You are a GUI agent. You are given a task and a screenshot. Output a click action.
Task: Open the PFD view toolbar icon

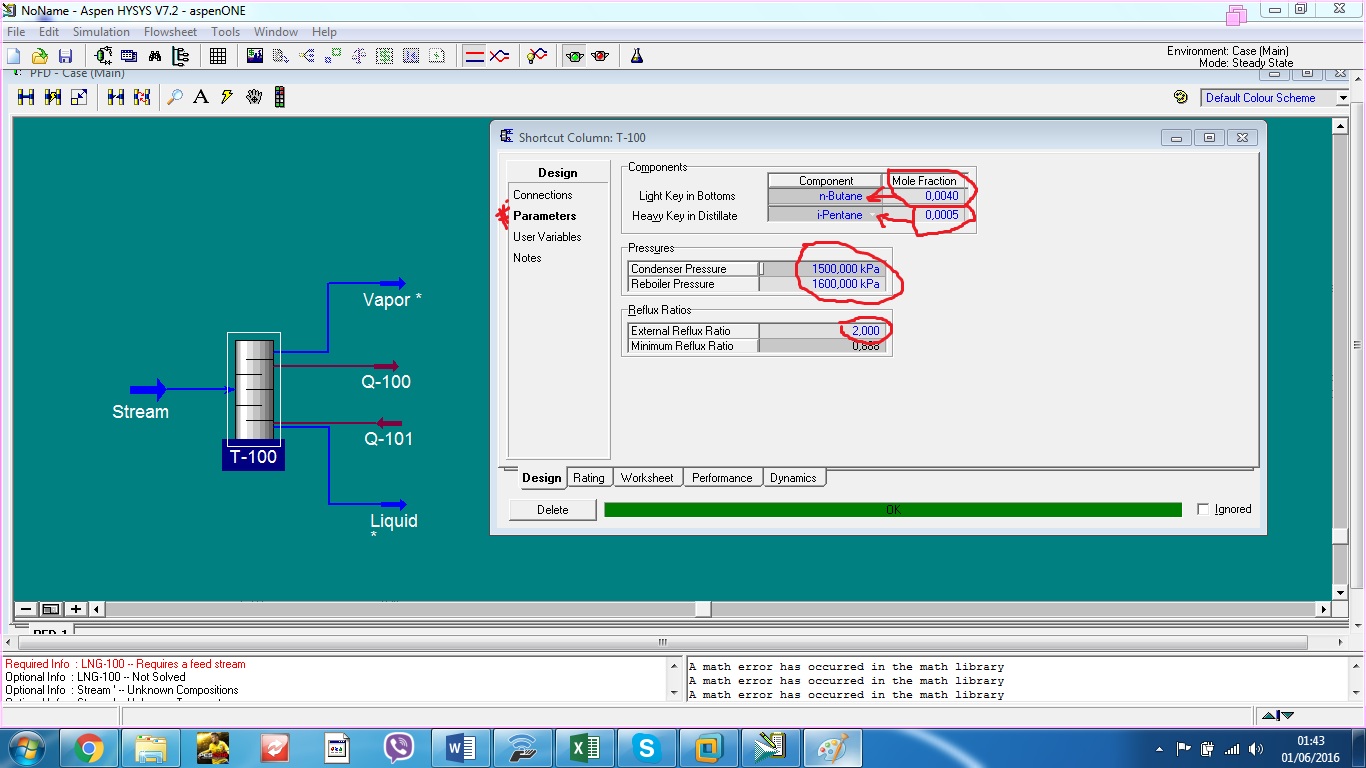coord(103,56)
